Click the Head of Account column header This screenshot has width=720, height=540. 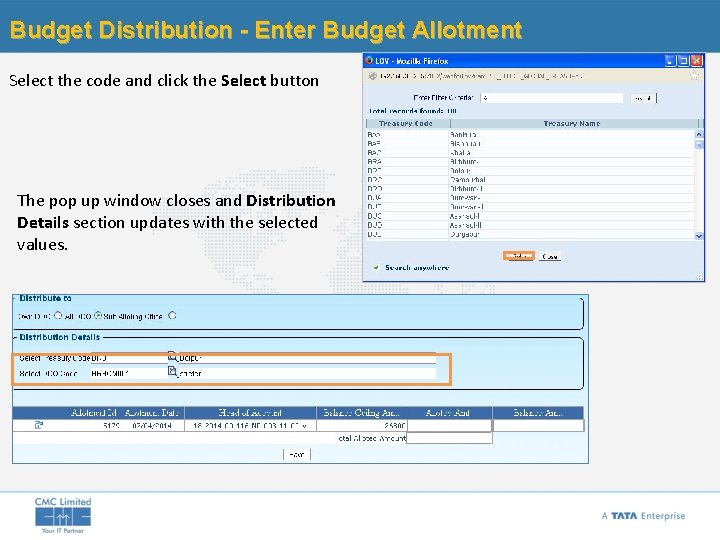[250, 412]
